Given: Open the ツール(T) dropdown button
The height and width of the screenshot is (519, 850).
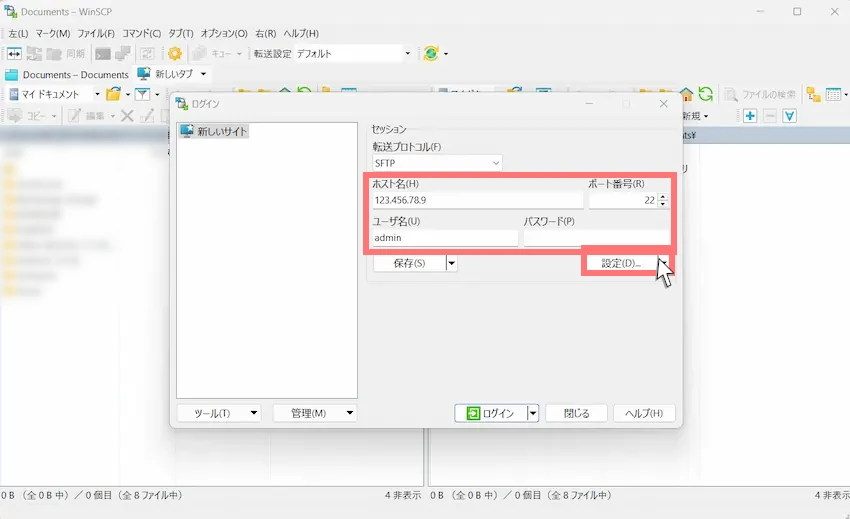Looking at the screenshot, I should (219, 413).
